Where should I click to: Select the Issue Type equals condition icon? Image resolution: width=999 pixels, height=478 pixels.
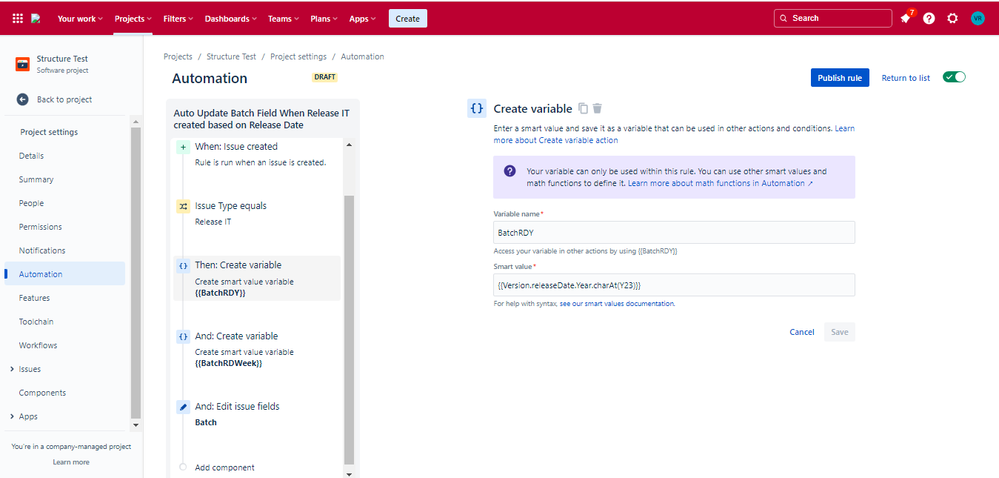[x=183, y=206]
